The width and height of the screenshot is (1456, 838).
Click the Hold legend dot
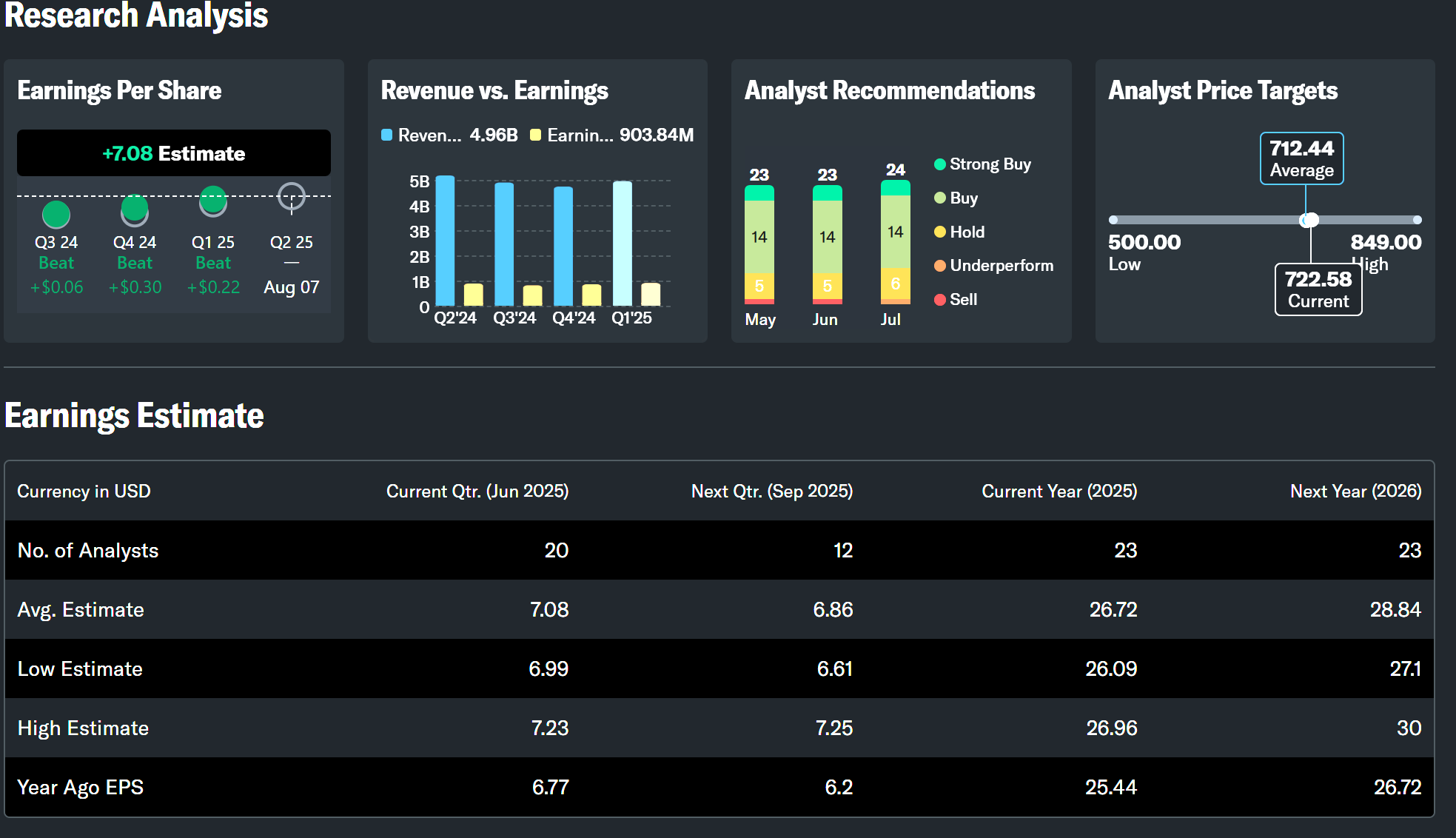coord(940,232)
